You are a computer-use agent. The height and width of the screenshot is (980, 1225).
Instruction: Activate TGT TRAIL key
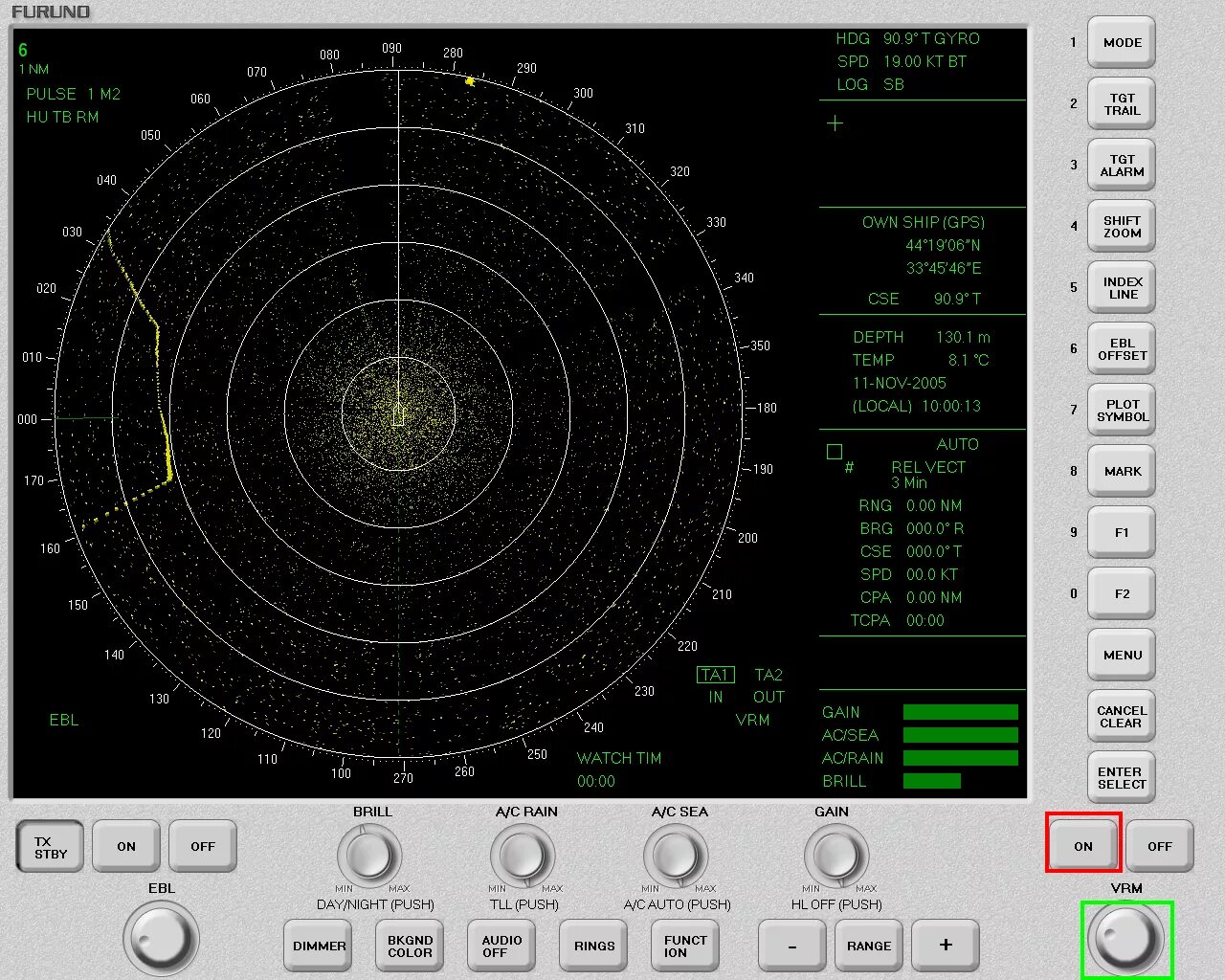(1122, 104)
